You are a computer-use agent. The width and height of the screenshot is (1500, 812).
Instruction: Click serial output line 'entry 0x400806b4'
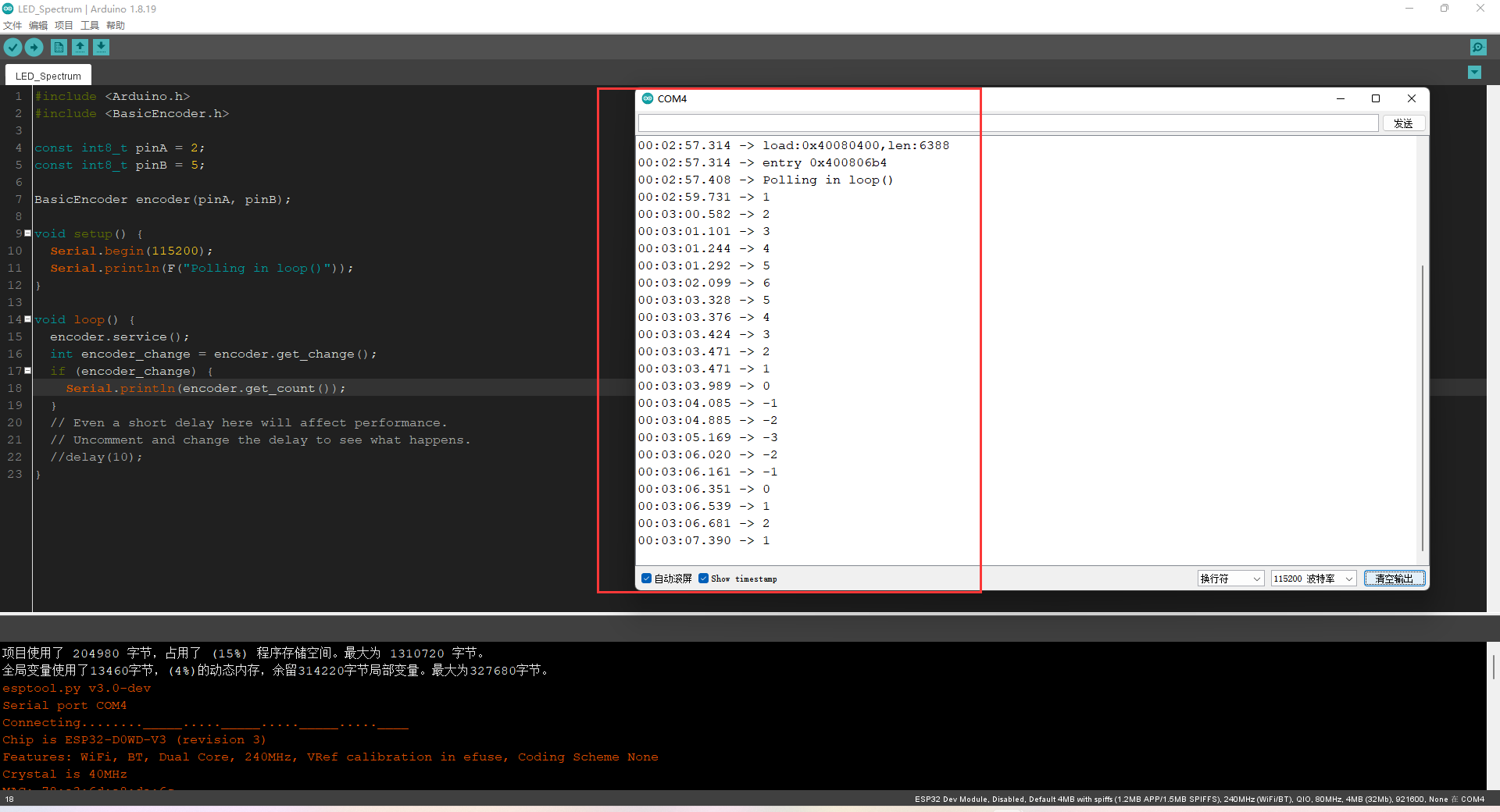pyautogui.click(x=825, y=163)
